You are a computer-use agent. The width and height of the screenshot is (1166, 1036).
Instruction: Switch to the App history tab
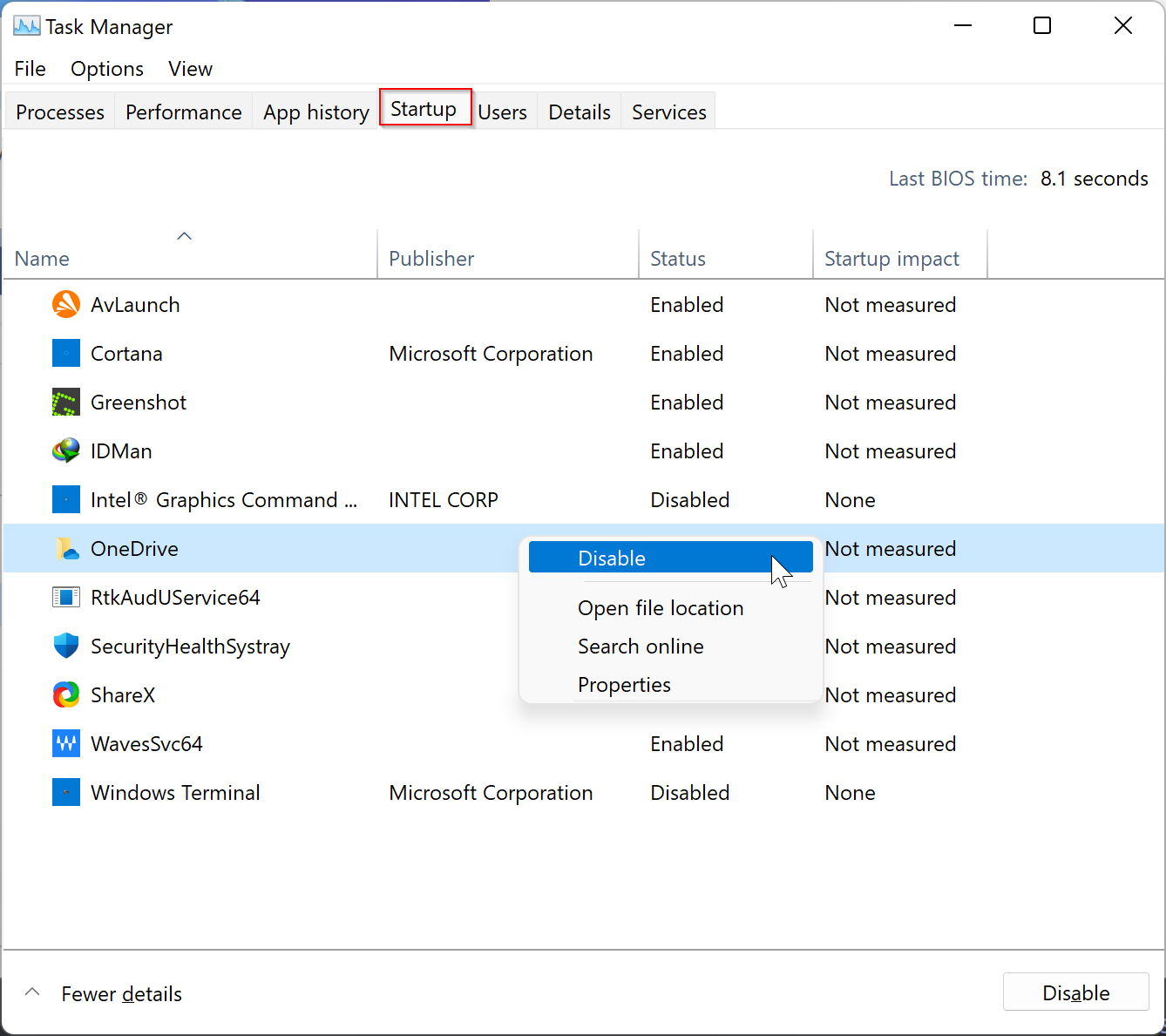pyautogui.click(x=316, y=112)
